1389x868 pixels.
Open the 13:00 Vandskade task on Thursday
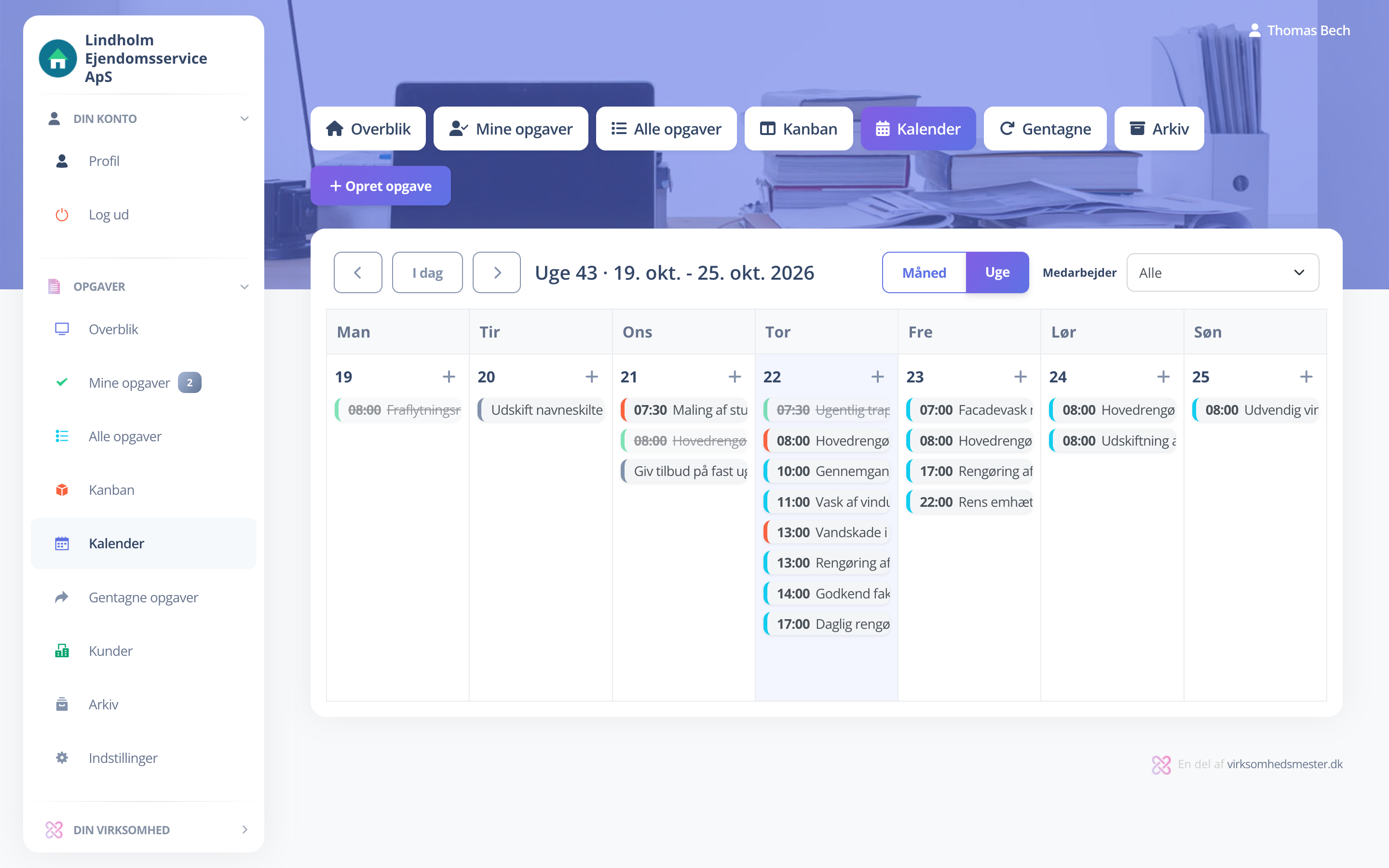pos(827,532)
